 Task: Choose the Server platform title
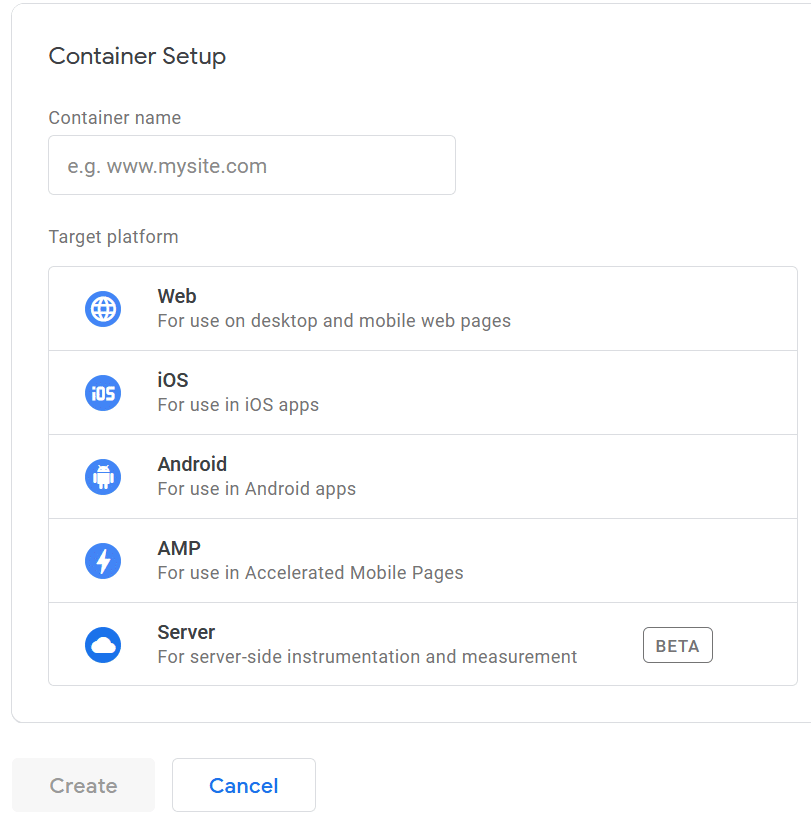click(186, 632)
